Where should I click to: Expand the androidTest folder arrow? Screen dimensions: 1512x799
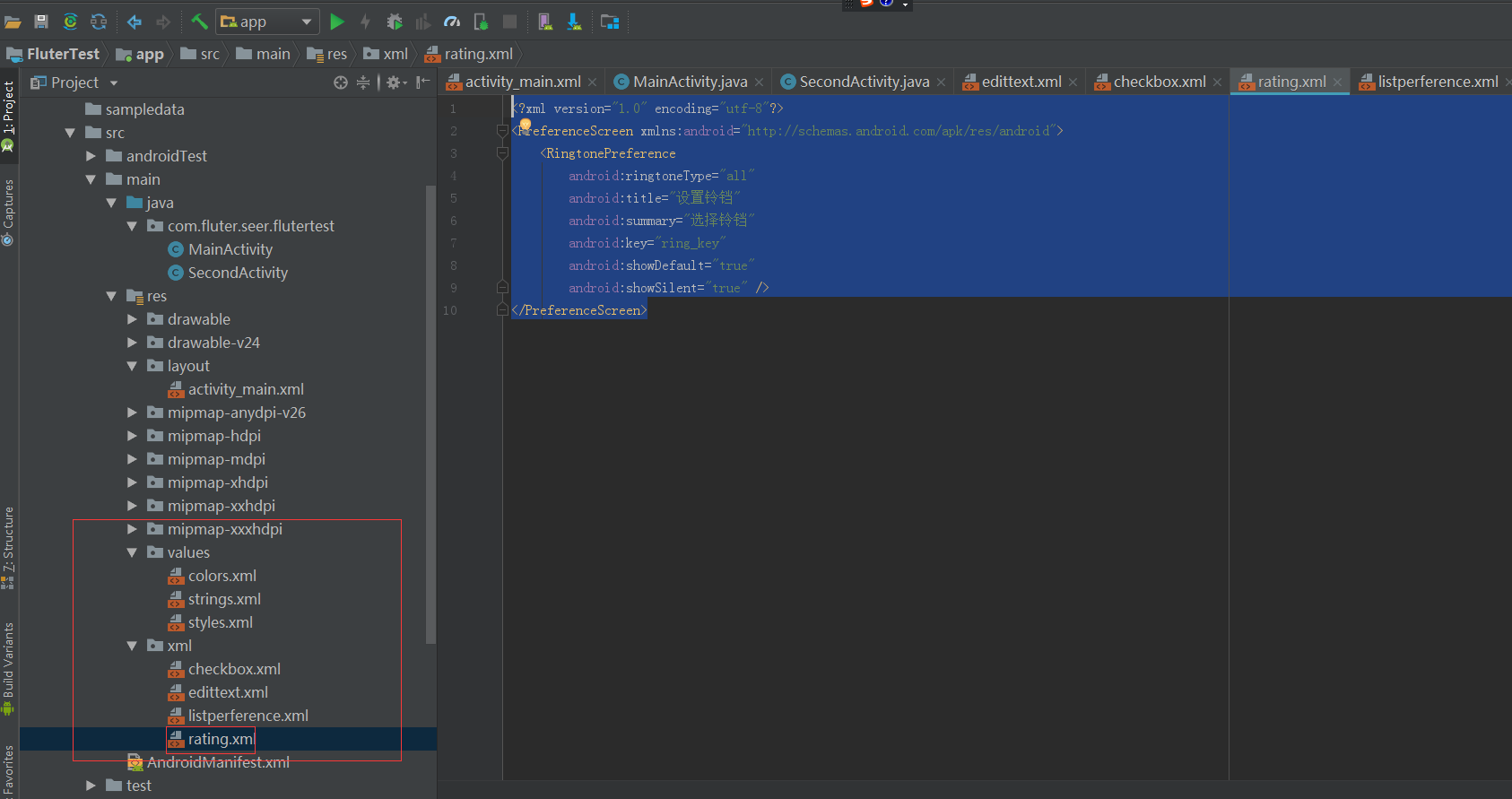pyautogui.click(x=91, y=156)
